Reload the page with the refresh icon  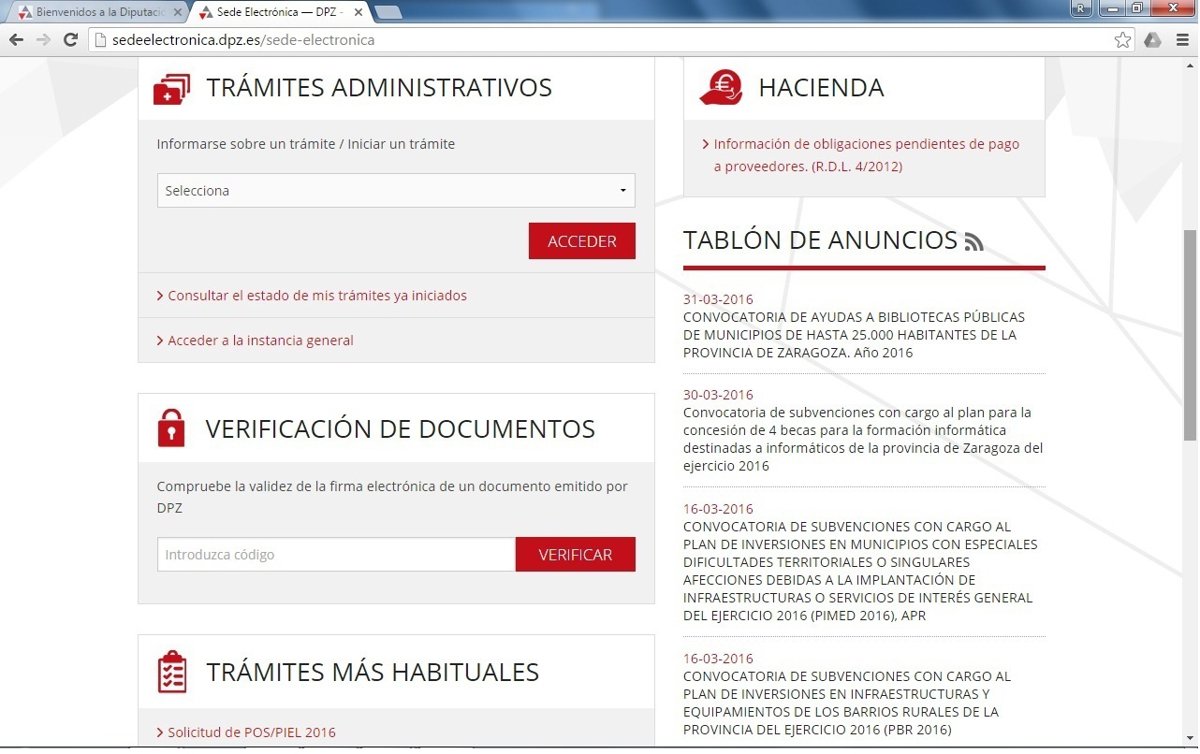[70, 40]
